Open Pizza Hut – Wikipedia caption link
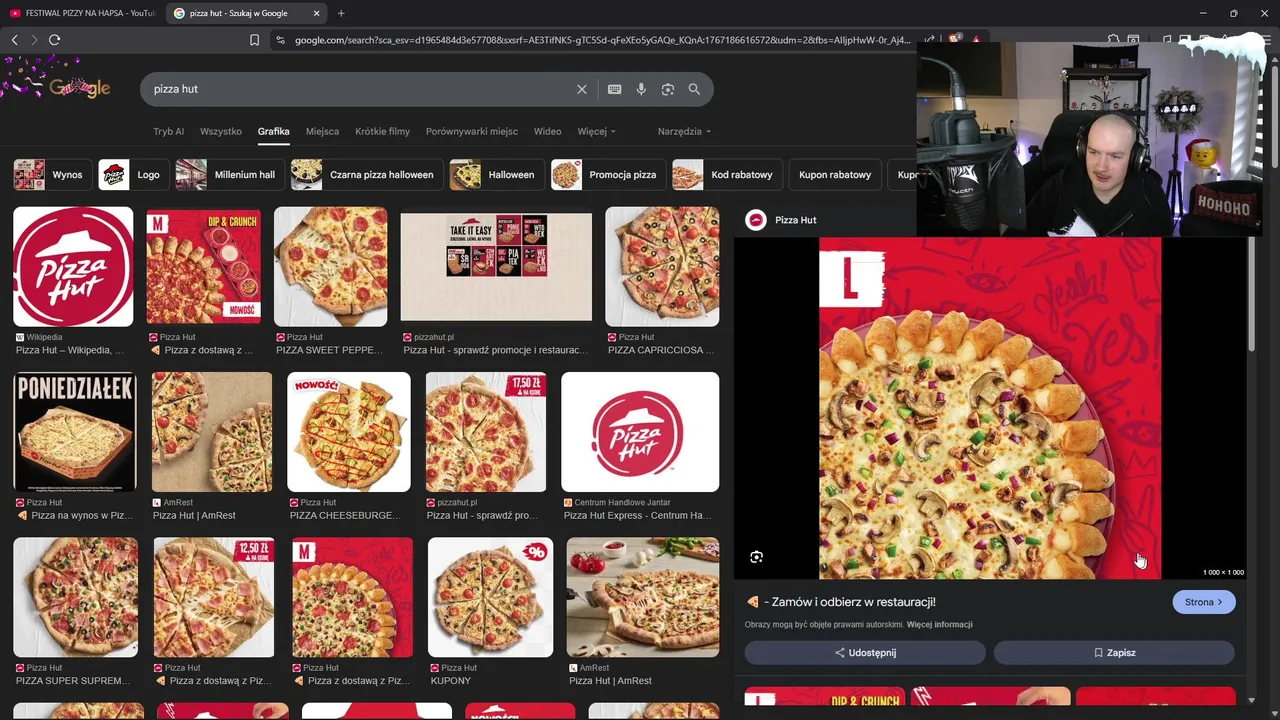1280x720 pixels. (70, 350)
